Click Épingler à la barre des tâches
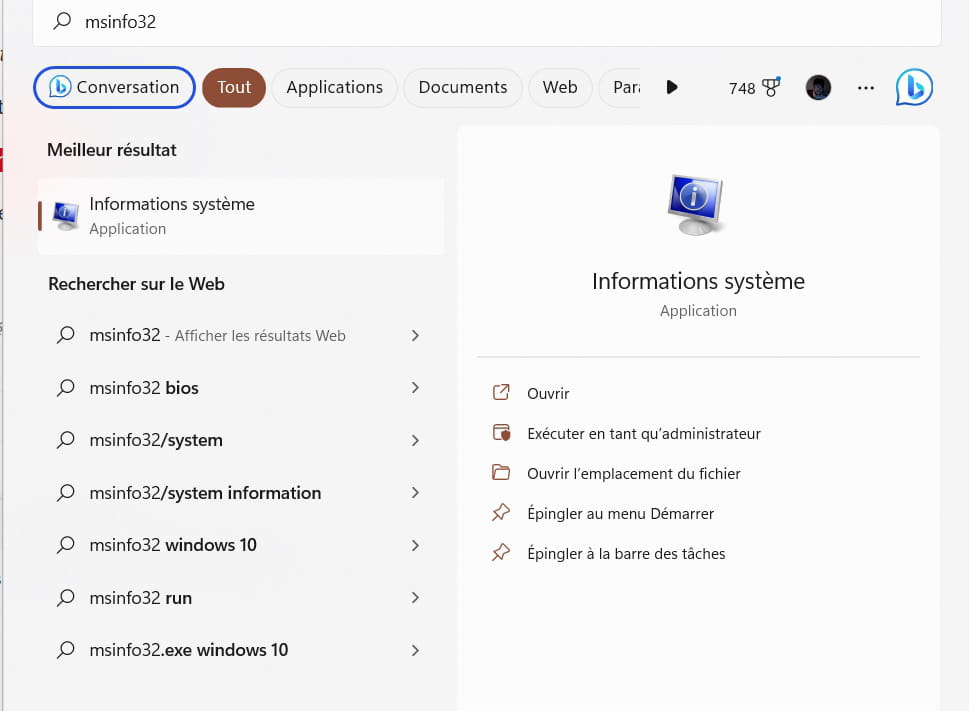Image resolution: width=969 pixels, height=711 pixels. [x=626, y=554]
